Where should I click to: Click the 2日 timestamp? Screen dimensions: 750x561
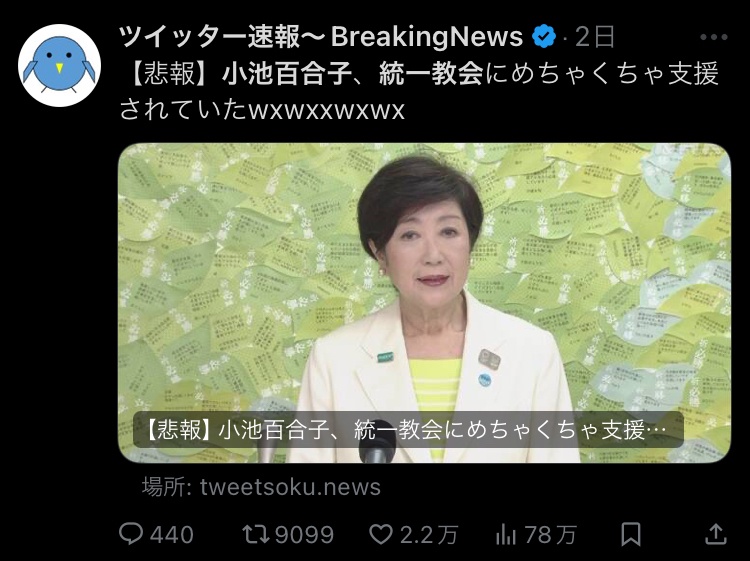[595, 37]
